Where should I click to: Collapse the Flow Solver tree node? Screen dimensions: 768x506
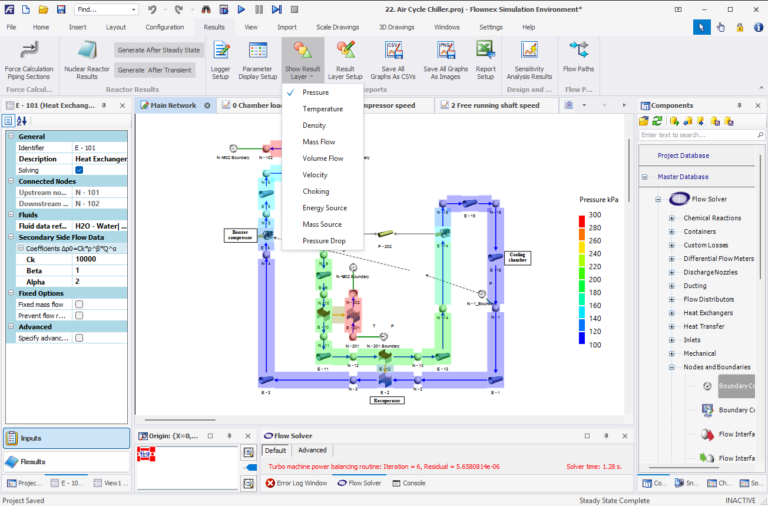point(658,199)
